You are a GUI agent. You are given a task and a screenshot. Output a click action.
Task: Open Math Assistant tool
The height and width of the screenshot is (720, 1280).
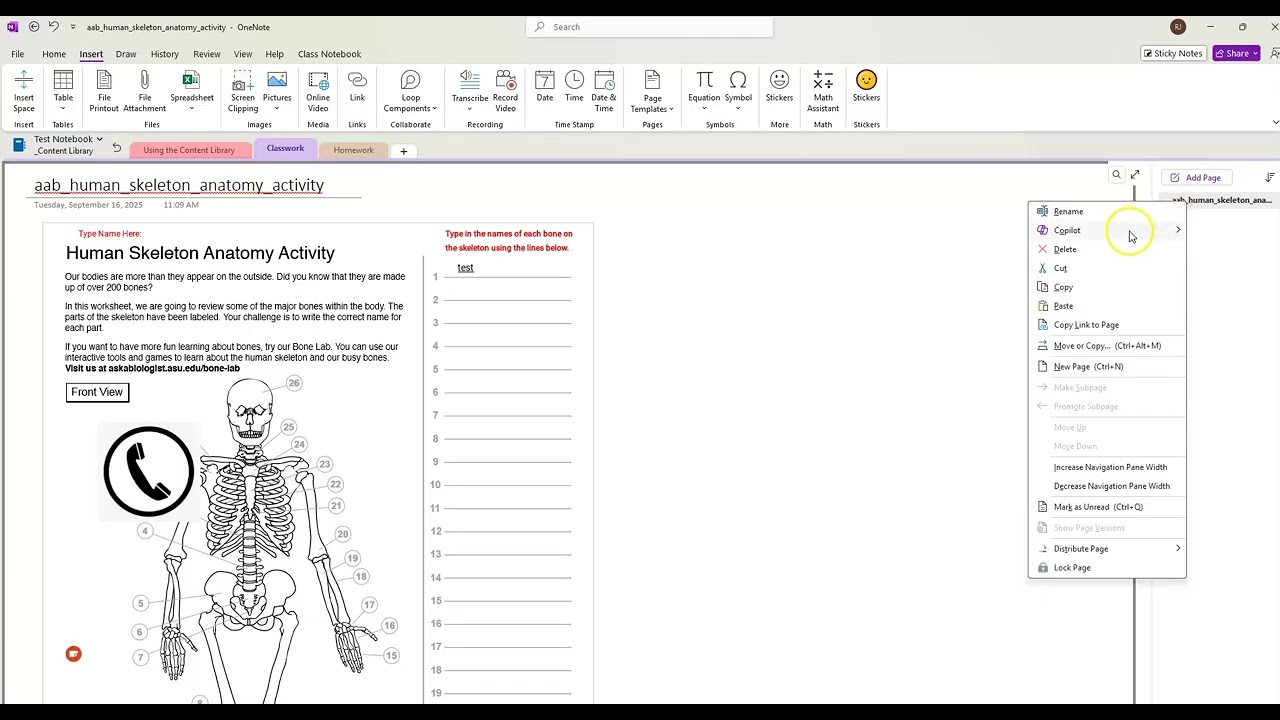[823, 91]
